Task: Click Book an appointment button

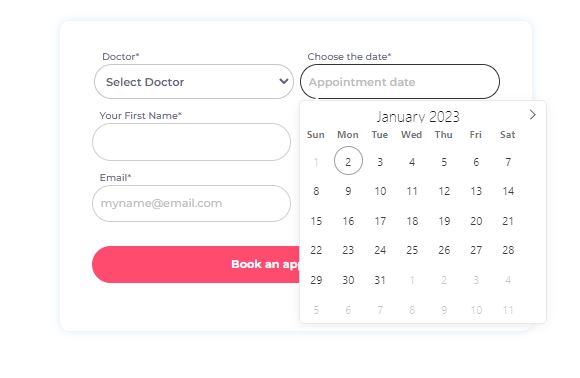Action: [x=196, y=264]
